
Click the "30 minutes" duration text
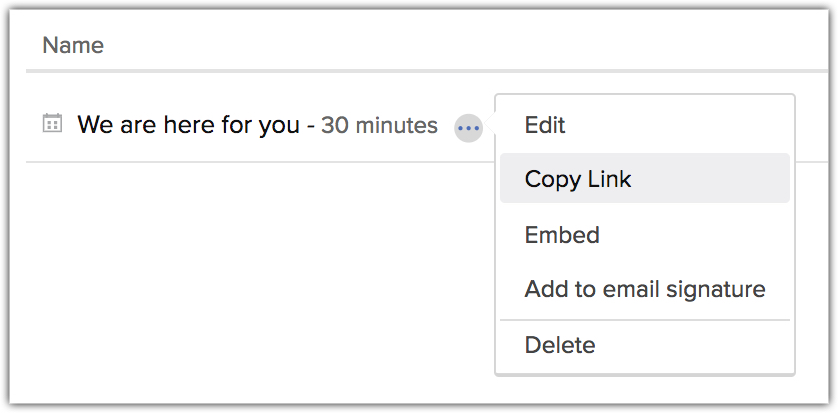pyautogui.click(x=379, y=126)
